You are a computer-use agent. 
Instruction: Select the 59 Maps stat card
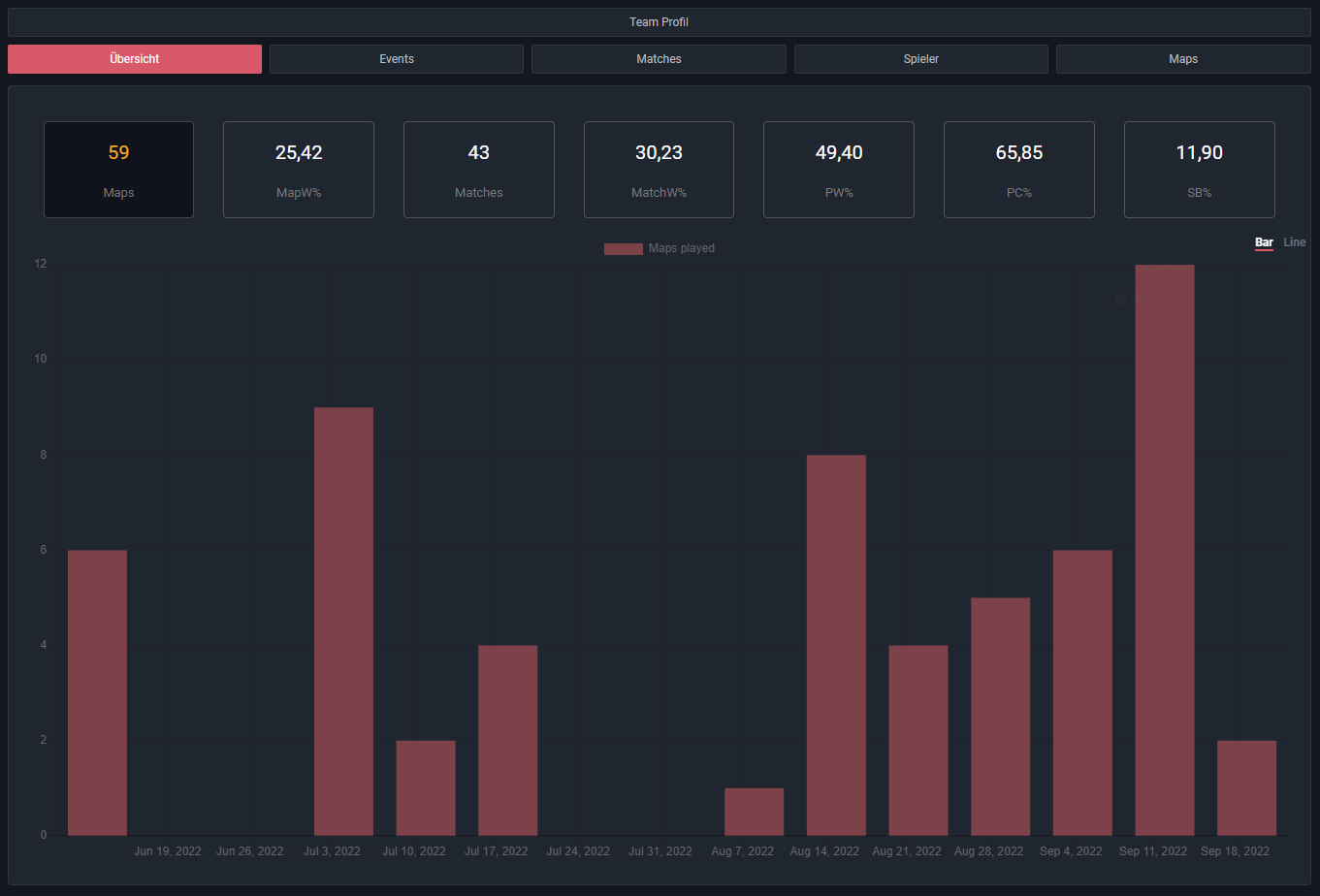click(x=118, y=170)
